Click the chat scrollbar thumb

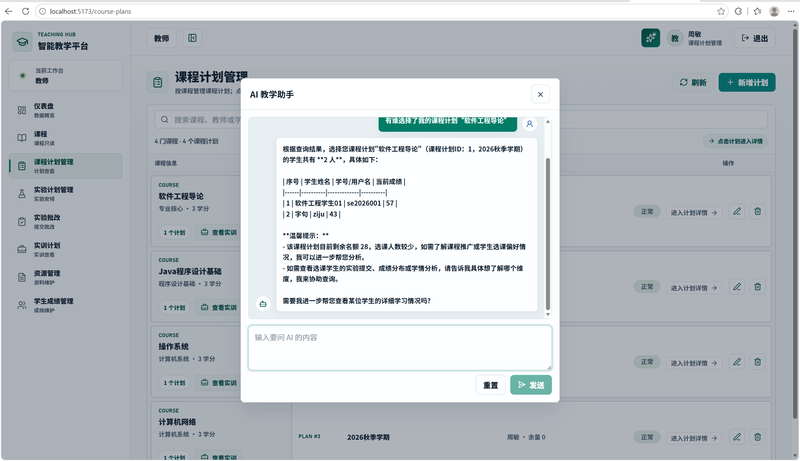(x=548, y=234)
